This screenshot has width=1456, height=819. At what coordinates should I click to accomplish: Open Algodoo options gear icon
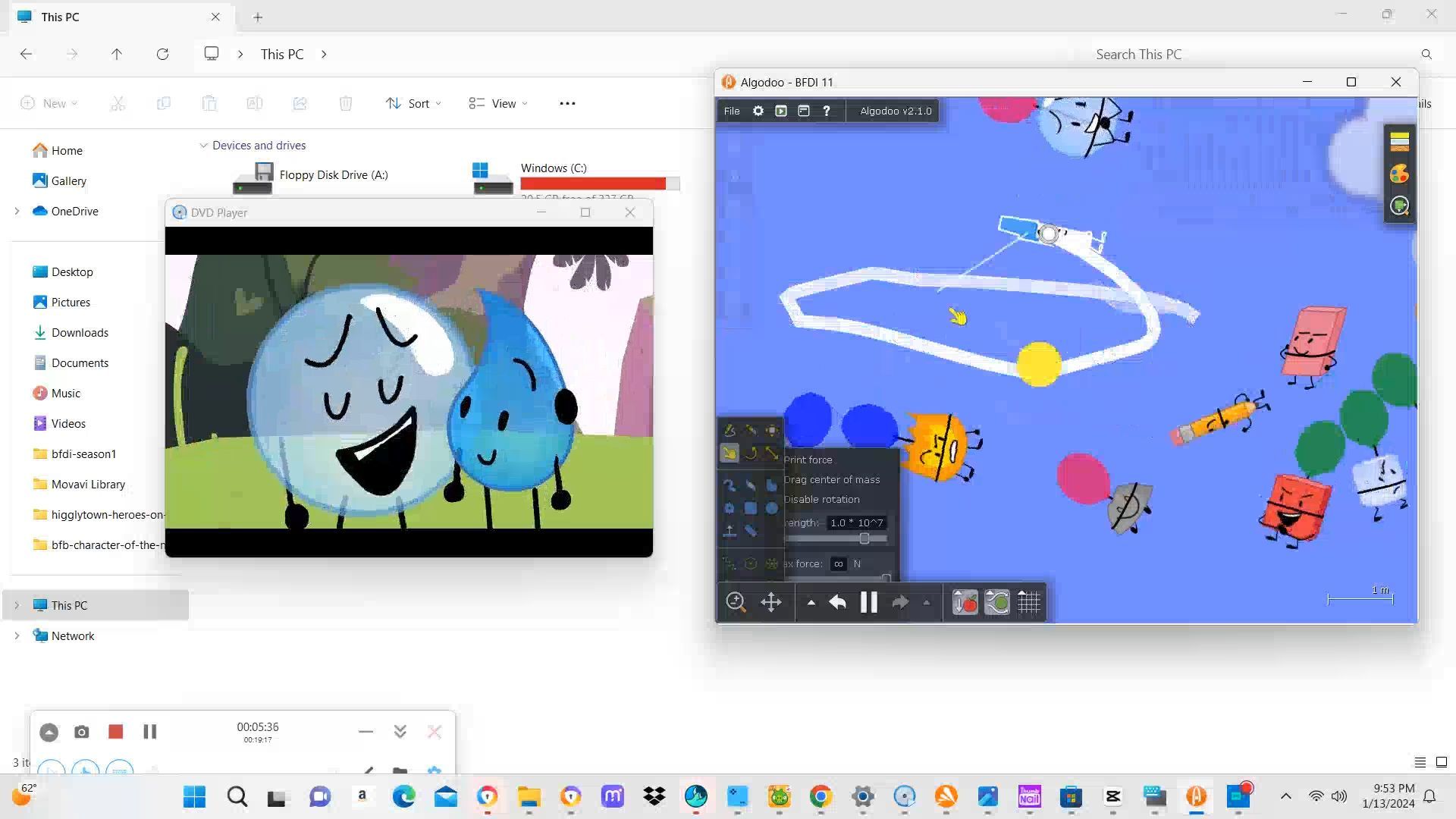coord(758,111)
